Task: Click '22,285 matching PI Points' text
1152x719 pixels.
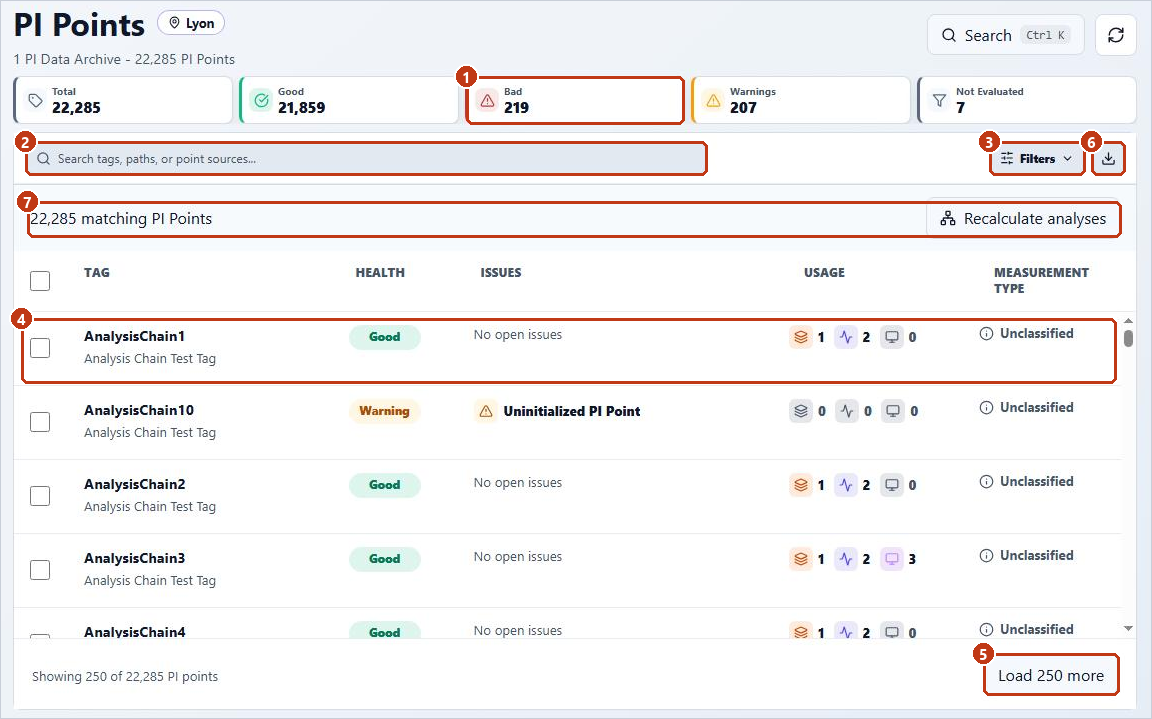Action: 121,219
